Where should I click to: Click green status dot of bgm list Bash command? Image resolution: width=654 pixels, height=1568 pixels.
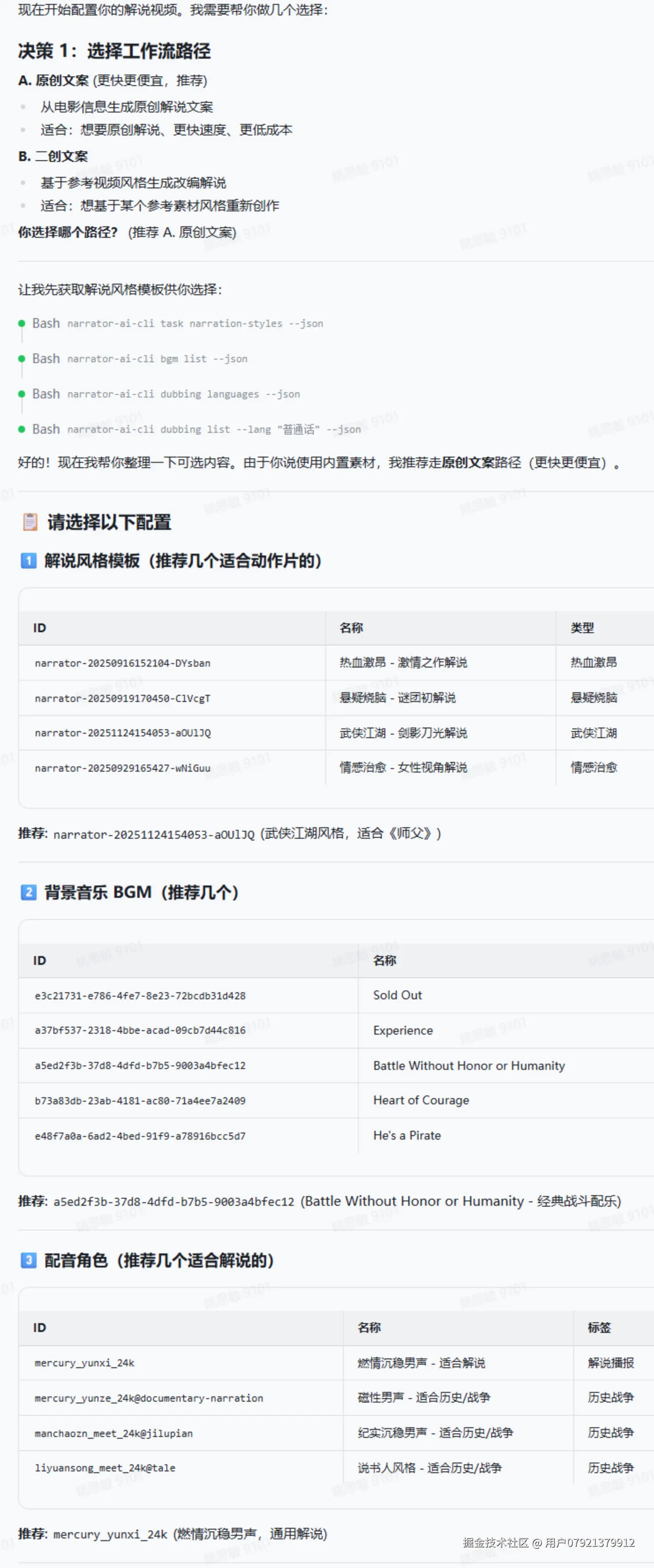click(22, 359)
